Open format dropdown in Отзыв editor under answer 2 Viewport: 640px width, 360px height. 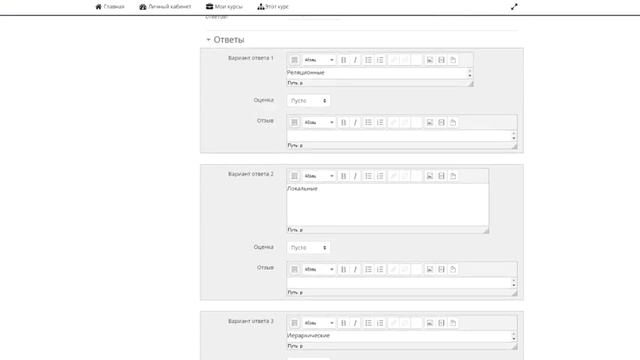click(x=319, y=269)
